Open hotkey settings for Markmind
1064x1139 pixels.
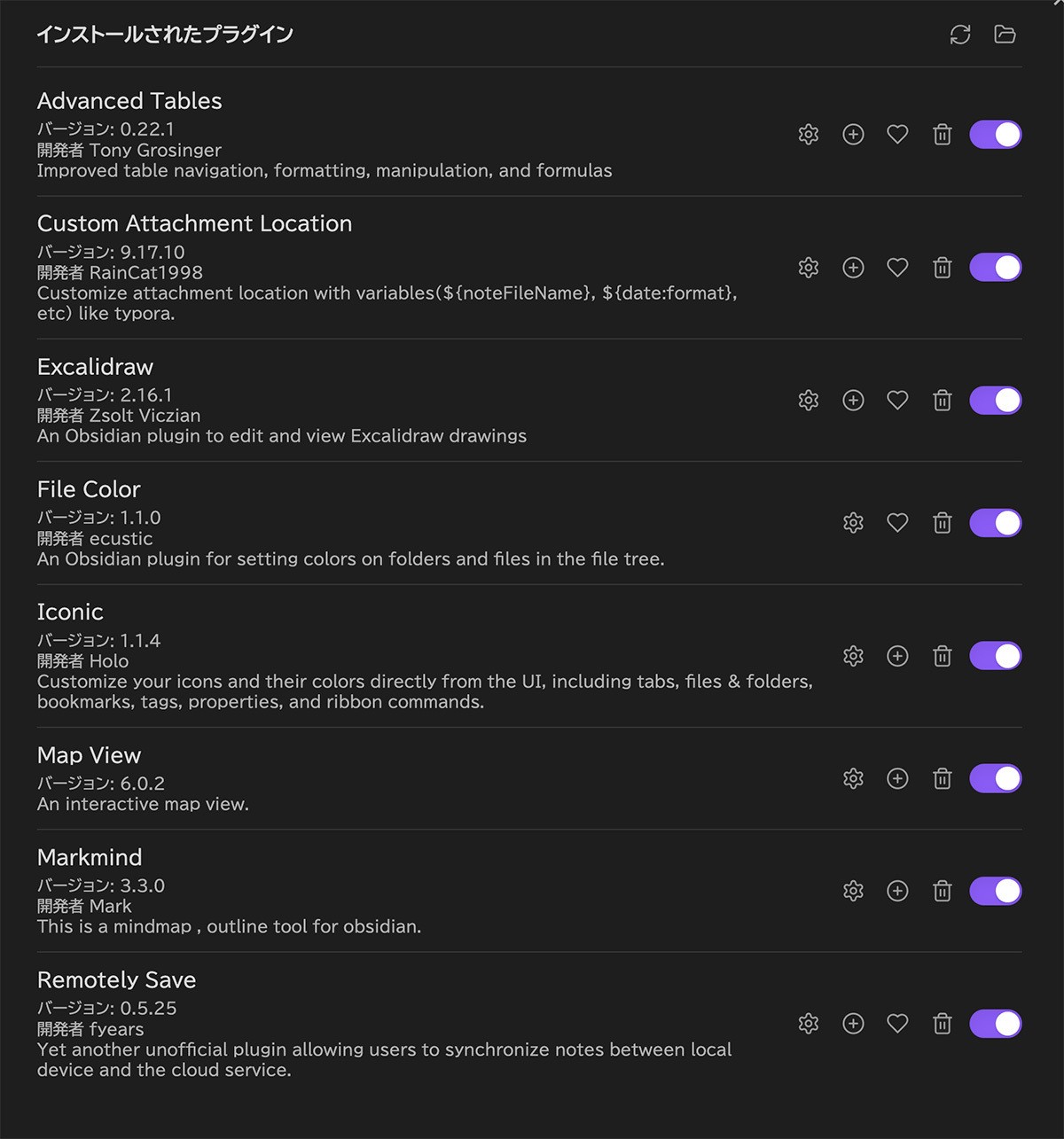click(x=897, y=891)
